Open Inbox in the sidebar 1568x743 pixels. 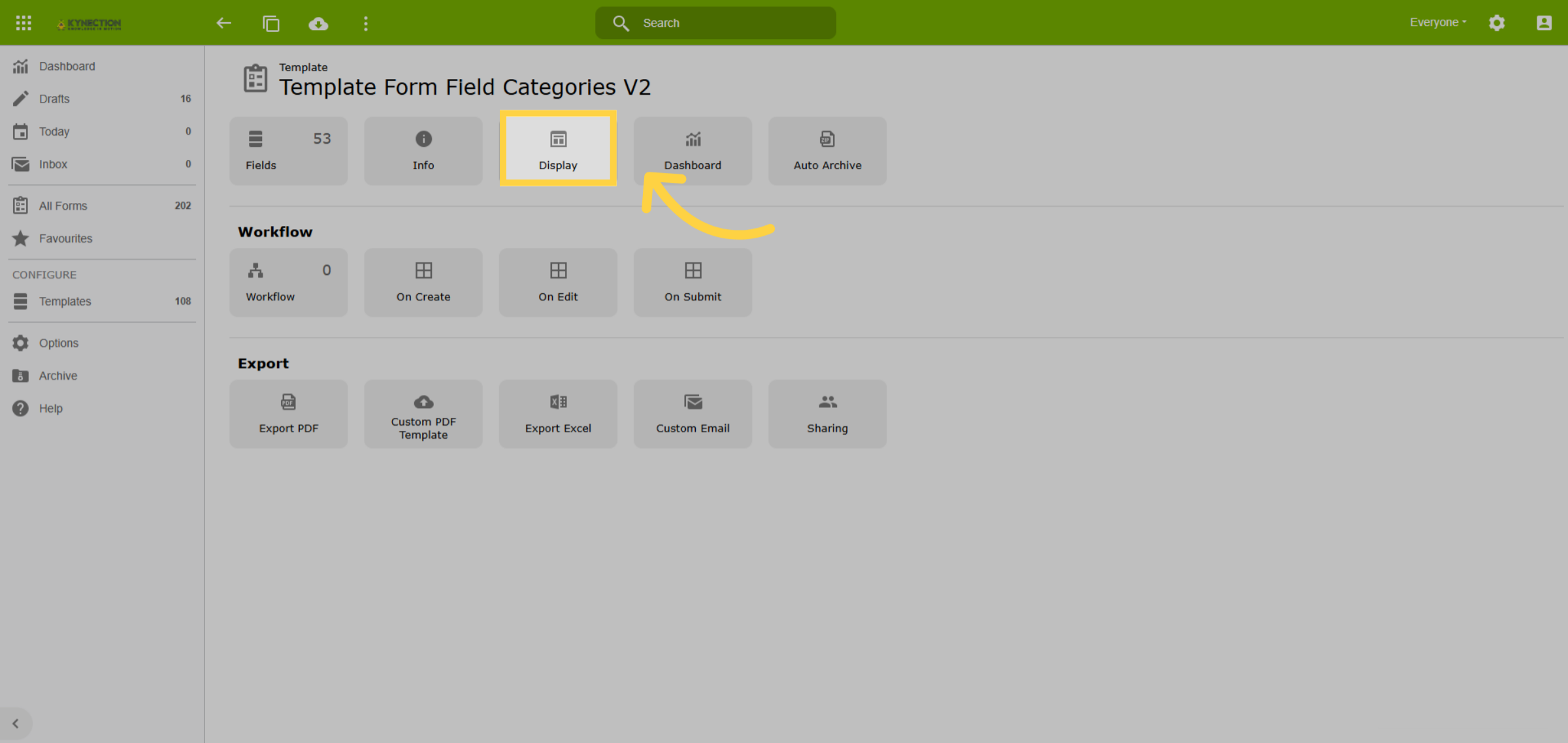[102, 164]
